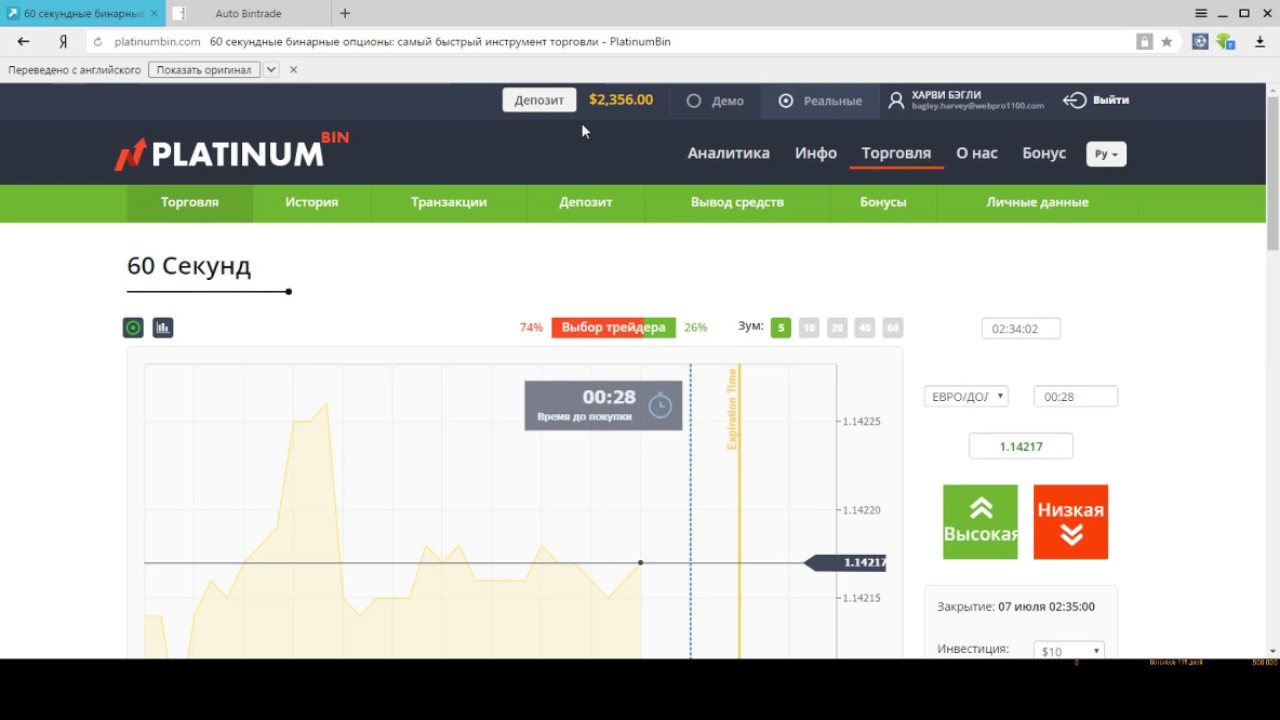Open the ЕВРО/ДОЛ asset dropdown
1280x720 pixels.
(x=966, y=397)
